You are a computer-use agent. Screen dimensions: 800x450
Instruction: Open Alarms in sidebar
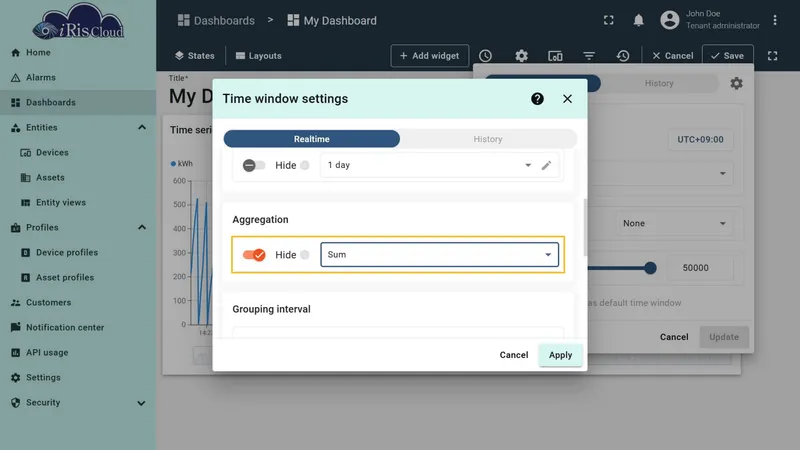coord(78,78)
